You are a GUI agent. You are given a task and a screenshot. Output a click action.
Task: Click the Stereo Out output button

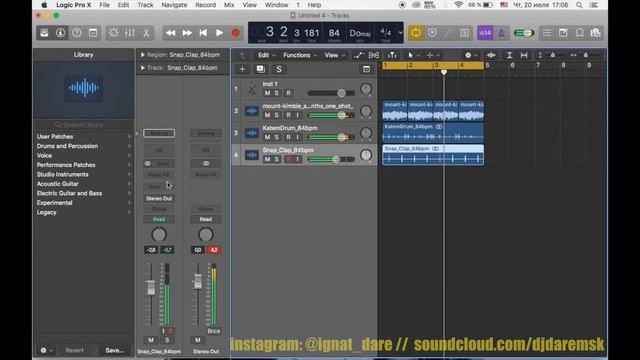(159, 198)
